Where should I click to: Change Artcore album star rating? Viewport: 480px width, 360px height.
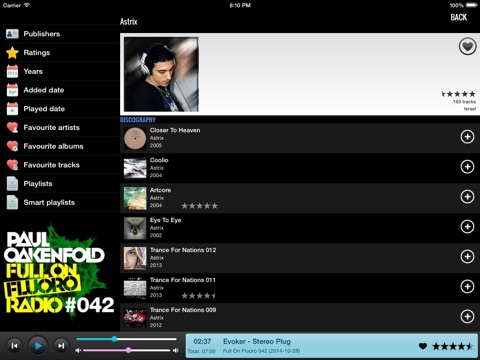click(x=199, y=206)
